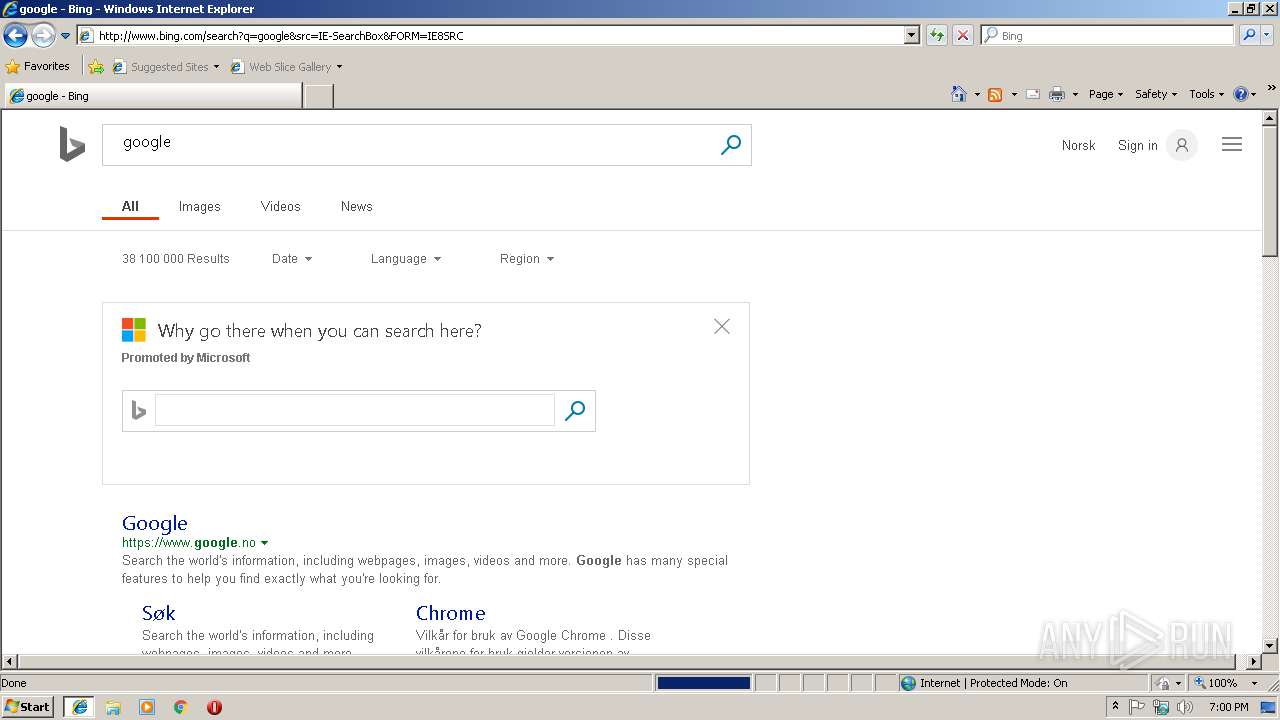Screen dimensions: 1280x720
Task: Open the Page menu
Action: tap(1106, 94)
